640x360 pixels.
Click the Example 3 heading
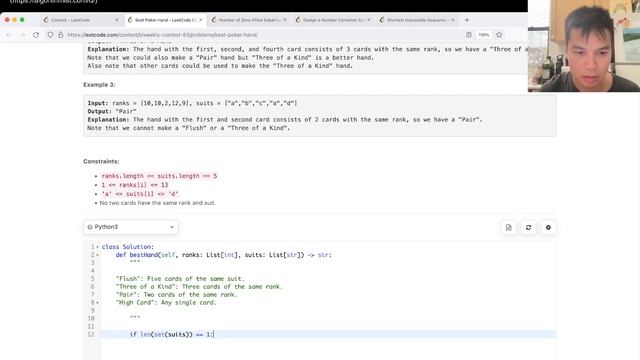(x=99, y=84)
